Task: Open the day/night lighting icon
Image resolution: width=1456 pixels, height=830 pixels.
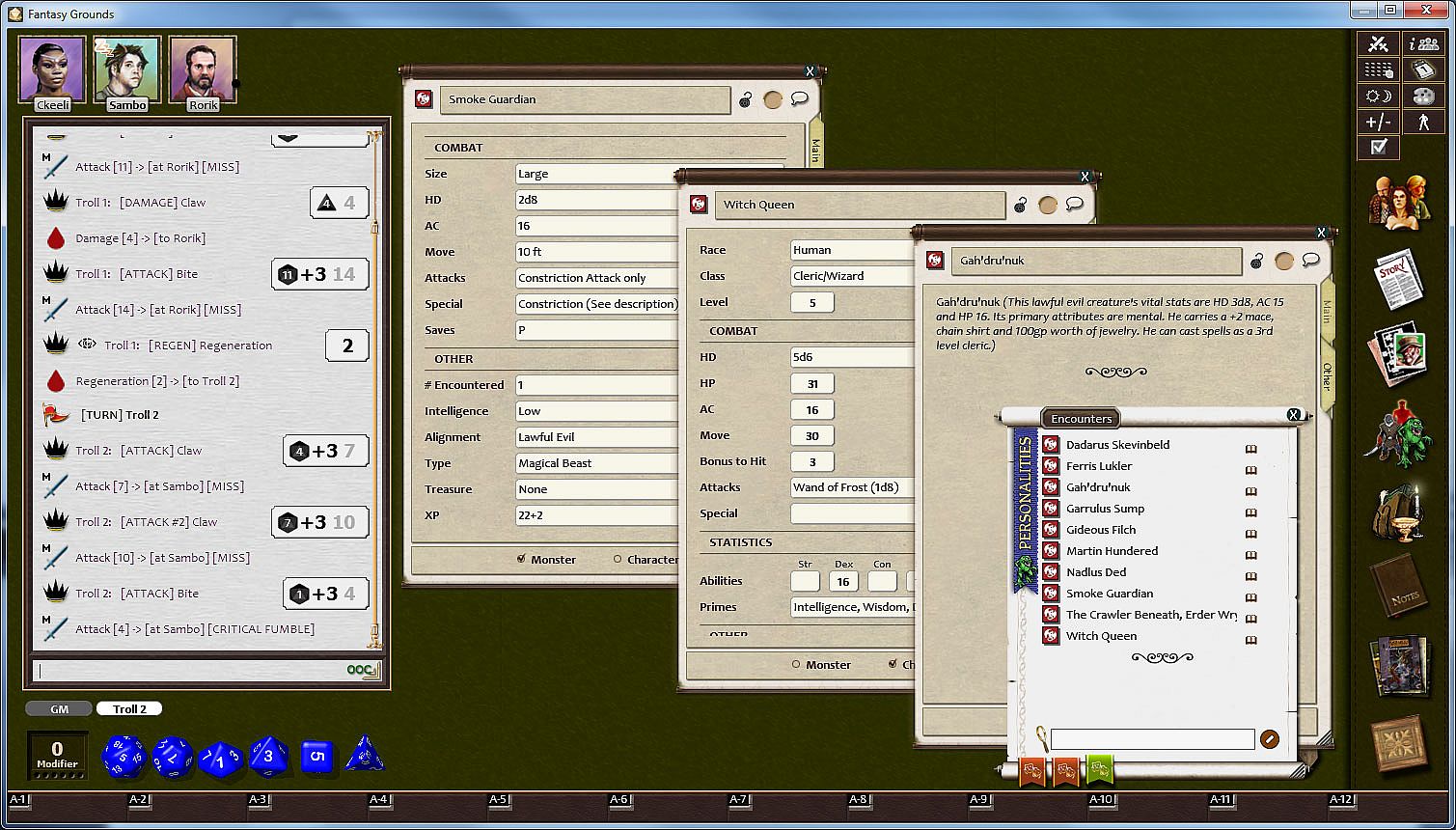Action: (x=1378, y=96)
